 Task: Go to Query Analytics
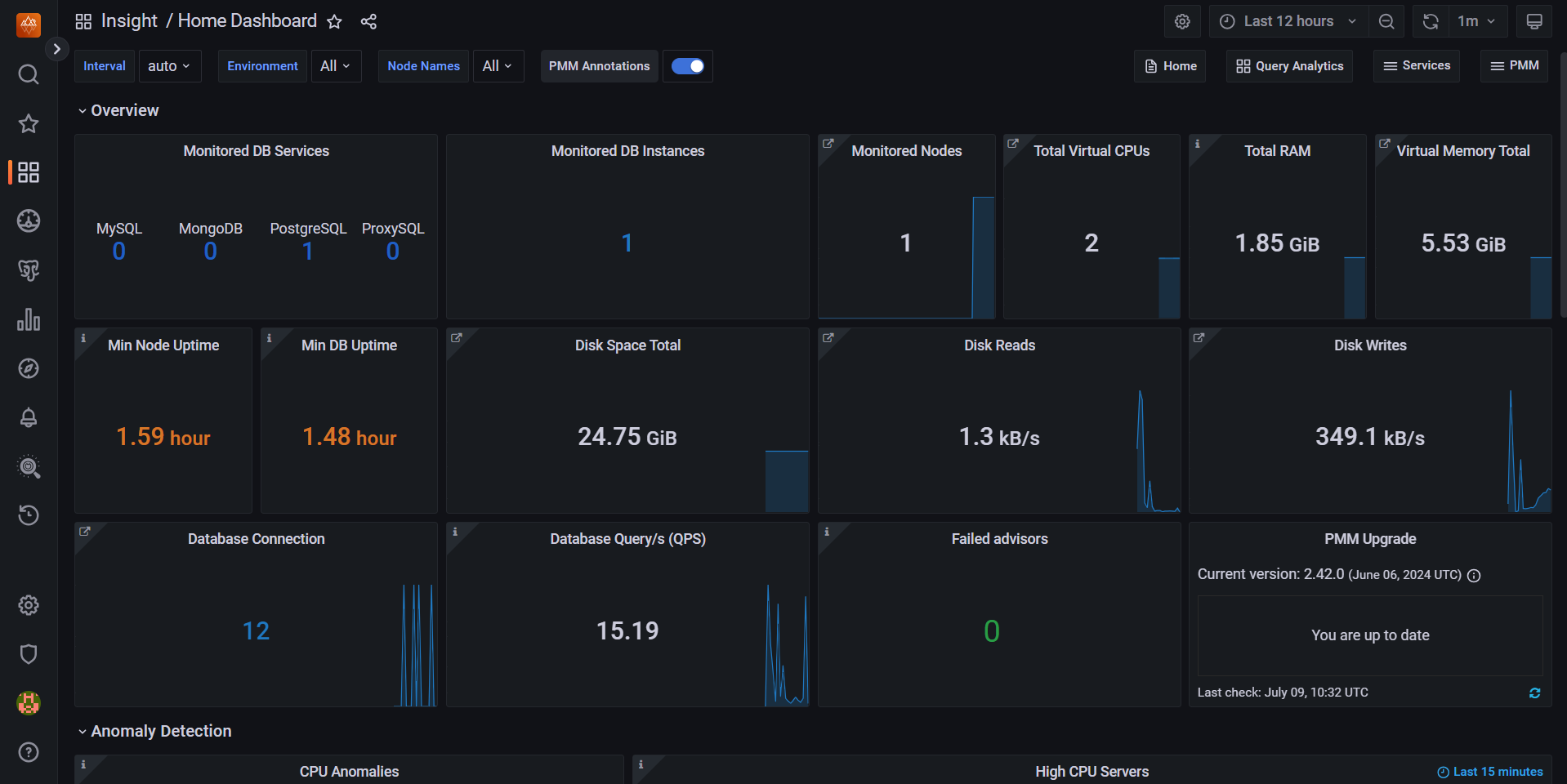pyautogui.click(x=1289, y=66)
